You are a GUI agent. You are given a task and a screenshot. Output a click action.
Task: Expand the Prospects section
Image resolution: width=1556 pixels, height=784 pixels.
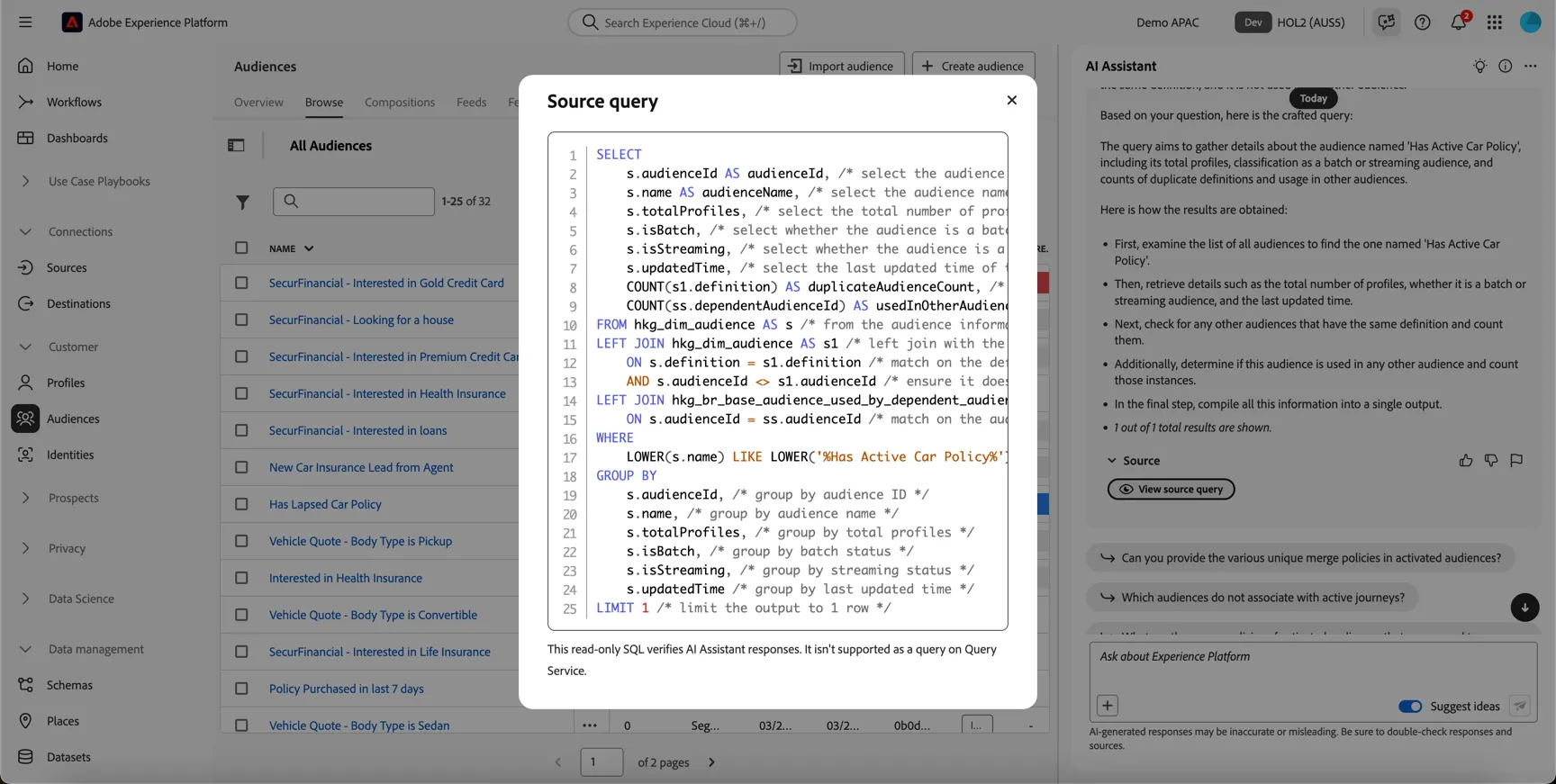[x=25, y=498]
